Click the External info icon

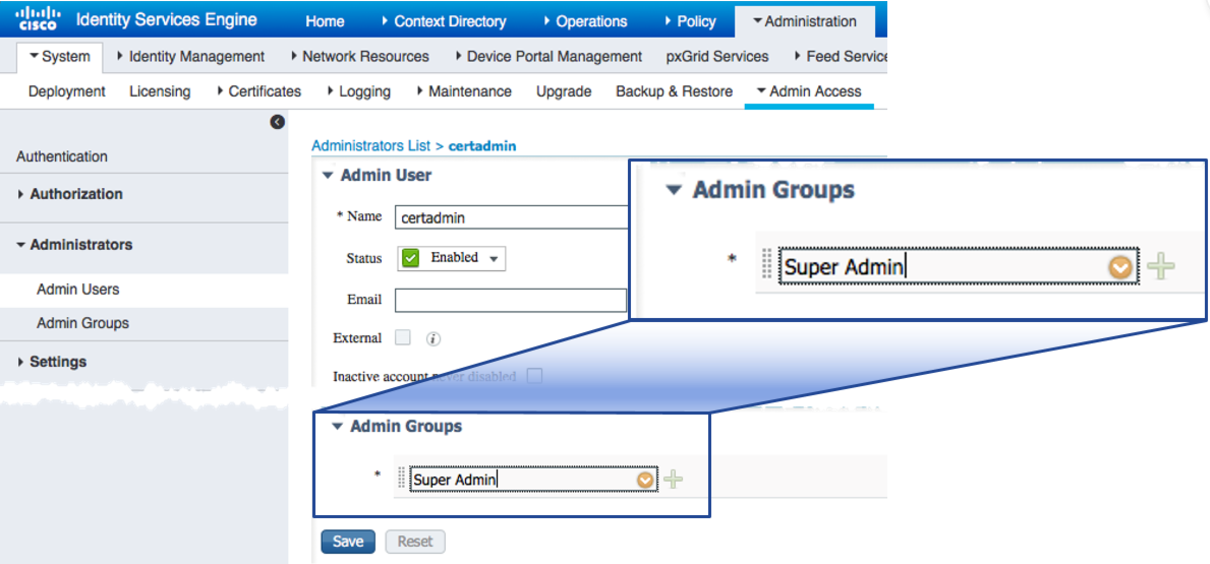point(433,339)
